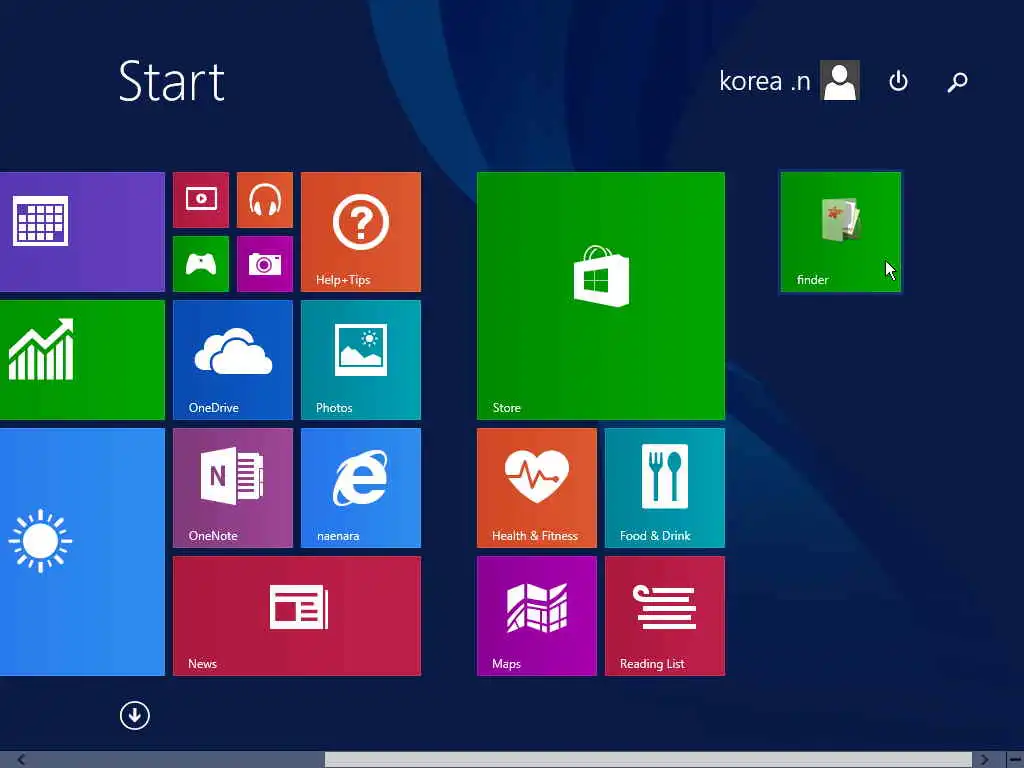The image size is (1024, 768).
Task: Open the Weather sun tile
Action: pos(82,552)
